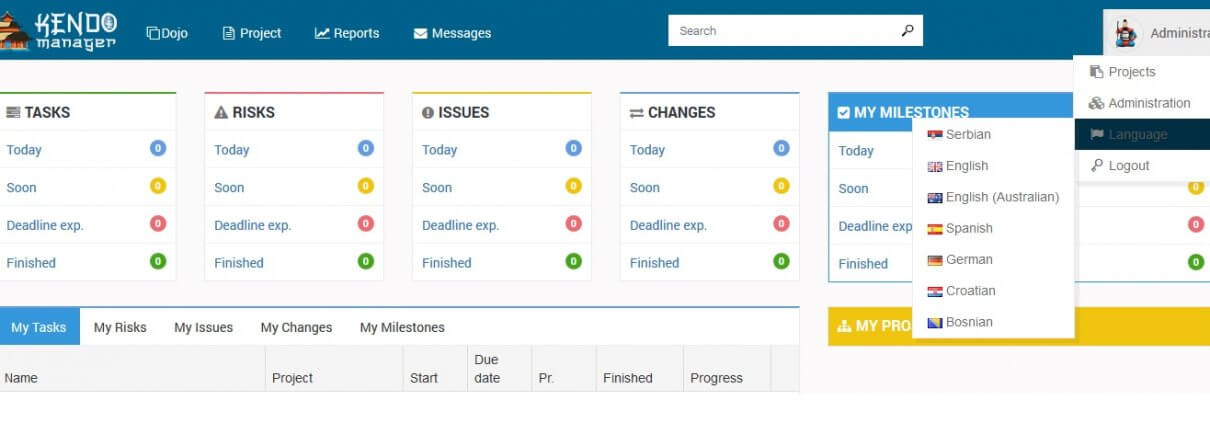The height and width of the screenshot is (423, 1210).
Task: Click the Spanish flag icon
Action: tap(935, 229)
